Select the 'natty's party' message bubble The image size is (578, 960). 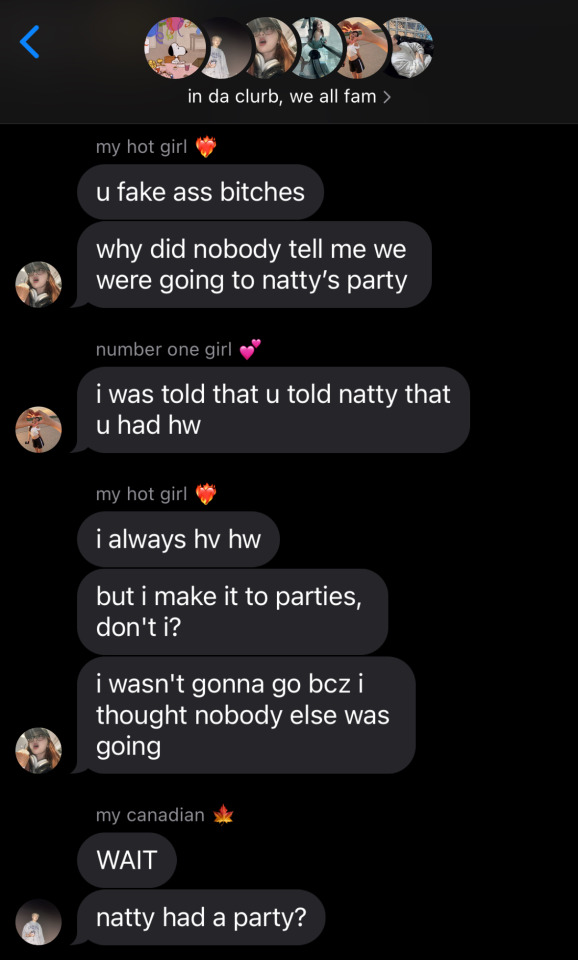pos(254,264)
